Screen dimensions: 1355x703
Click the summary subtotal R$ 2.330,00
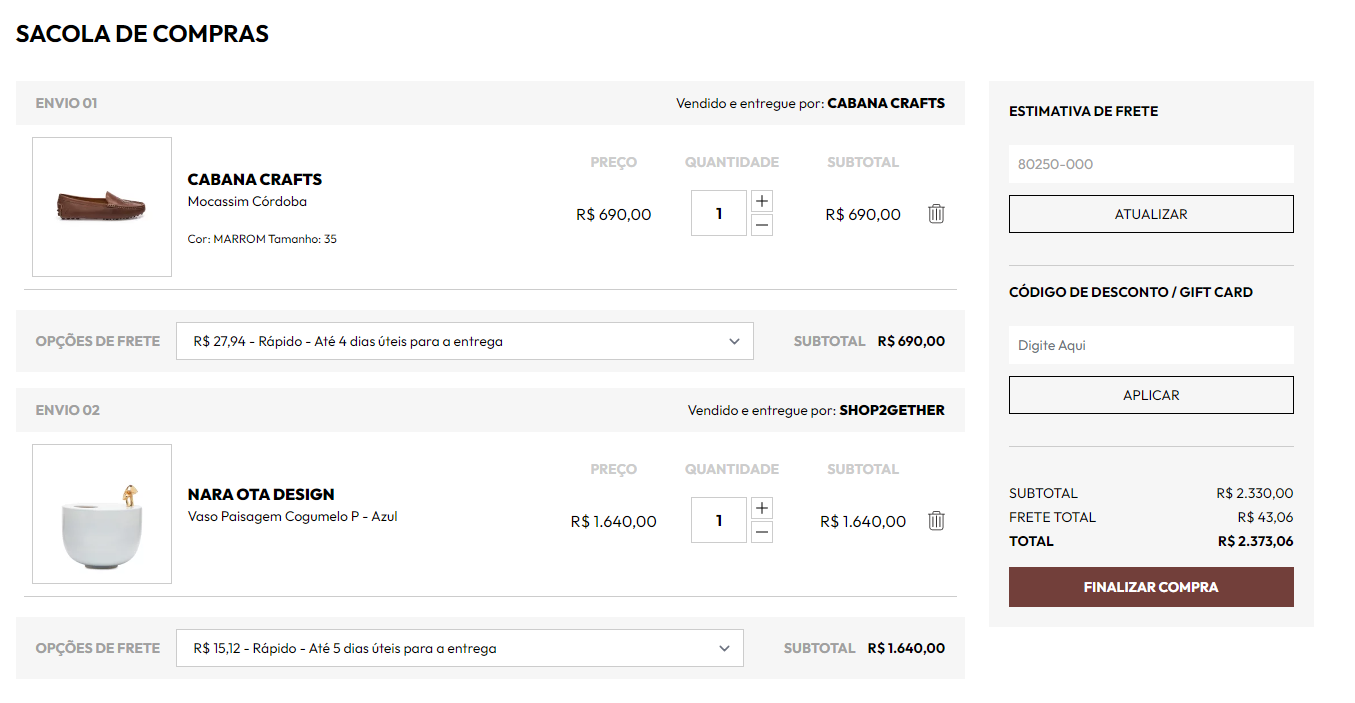tap(1255, 493)
